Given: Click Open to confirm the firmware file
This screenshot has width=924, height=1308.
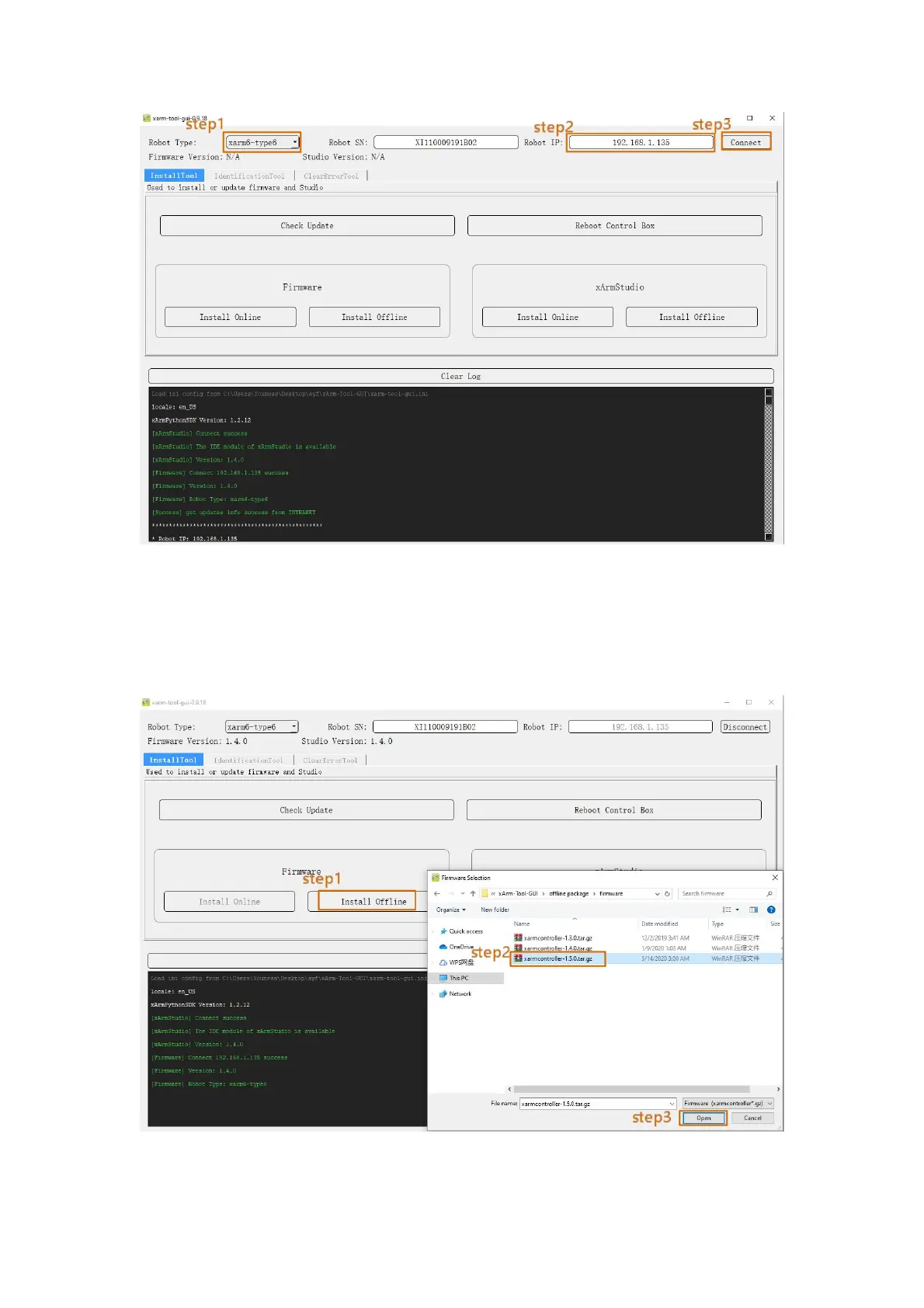Looking at the screenshot, I should pos(703,1118).
